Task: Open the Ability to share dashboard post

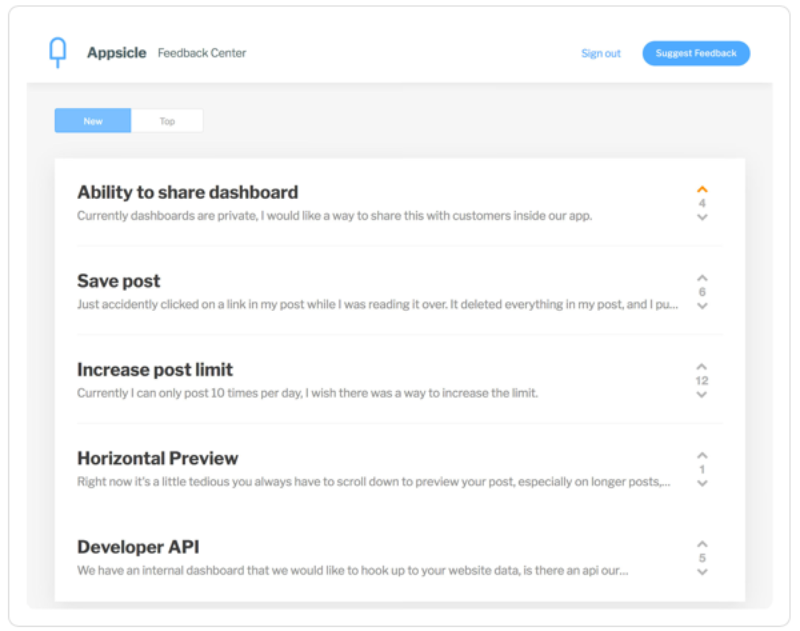Action: click(188, 192)
